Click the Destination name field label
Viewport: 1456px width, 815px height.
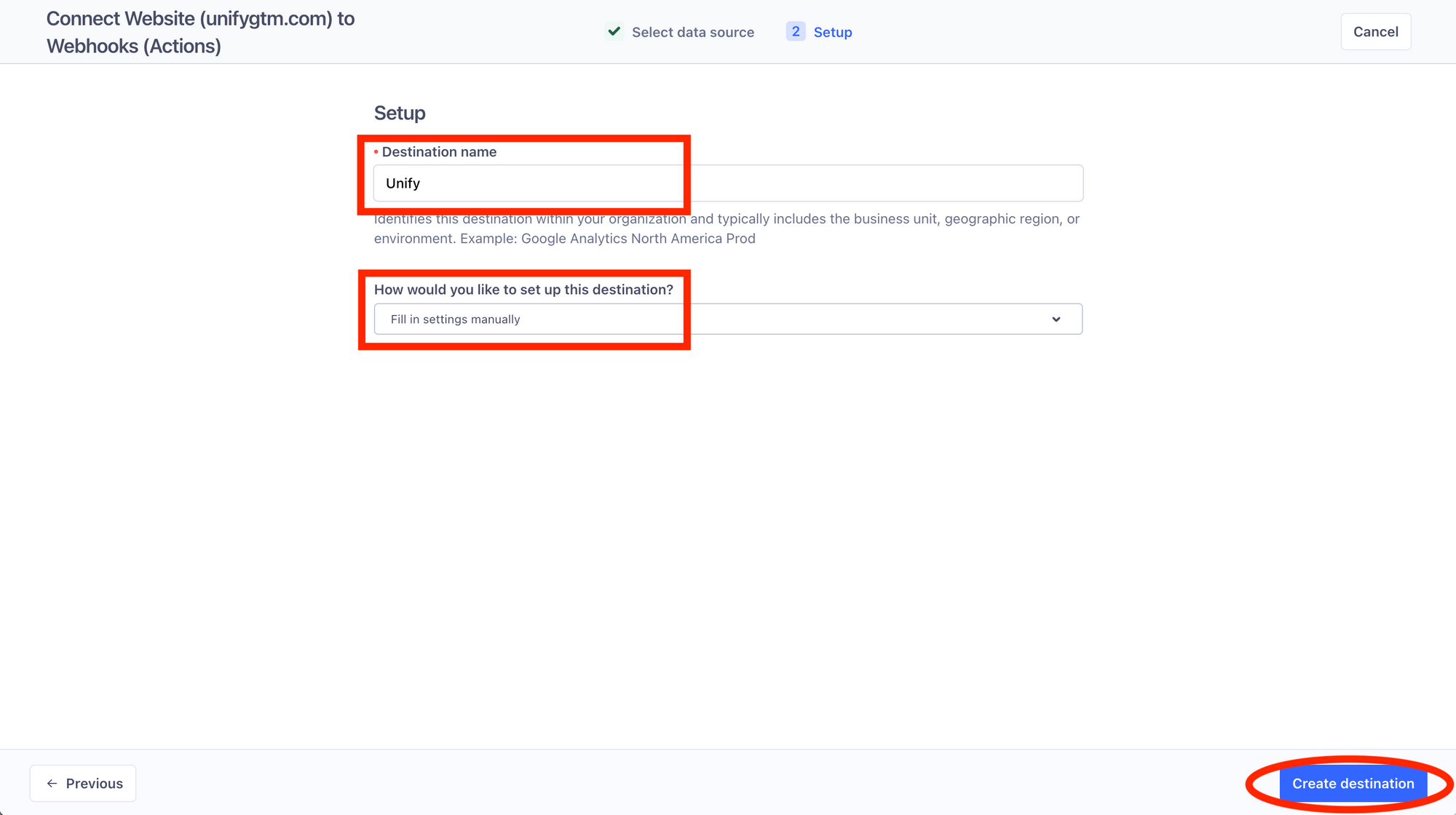tap(439, 152)
